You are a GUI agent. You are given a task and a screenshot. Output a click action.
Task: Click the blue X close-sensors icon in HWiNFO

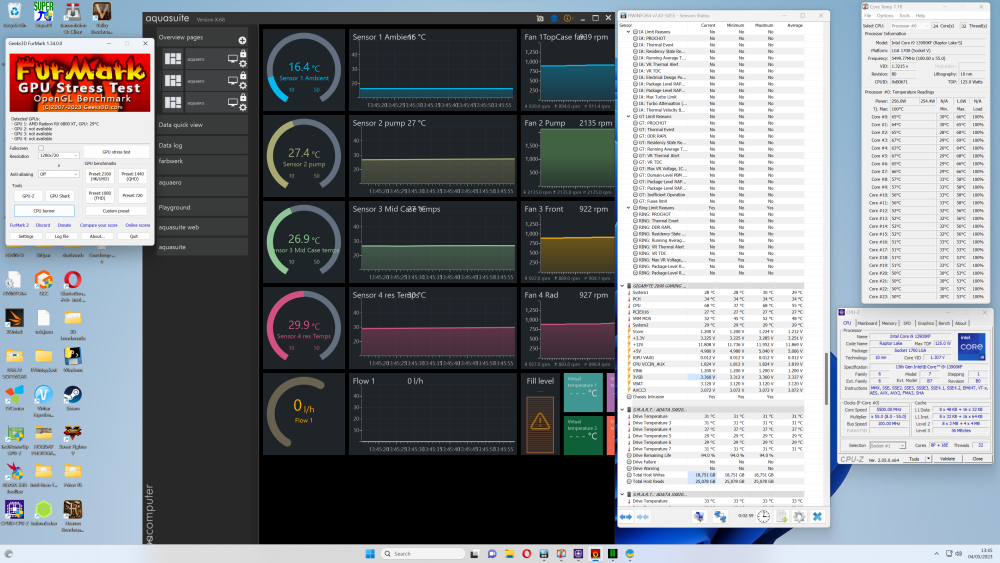click(817, 517)
